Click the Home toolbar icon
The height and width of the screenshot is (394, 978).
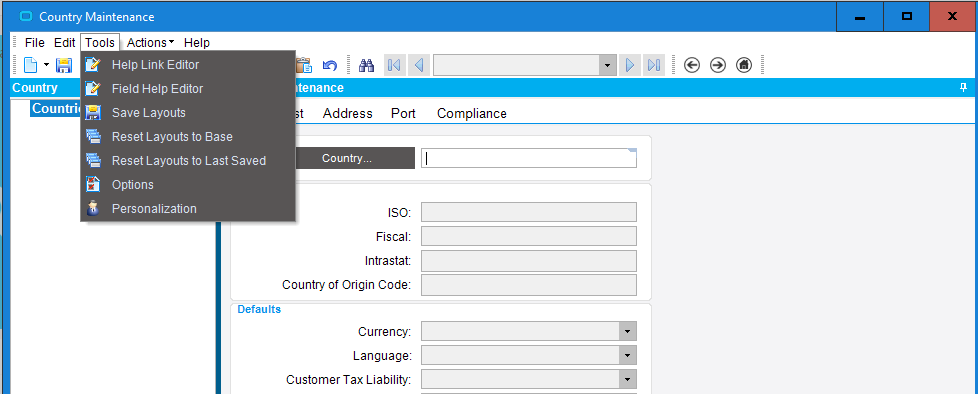click(744, 65)
